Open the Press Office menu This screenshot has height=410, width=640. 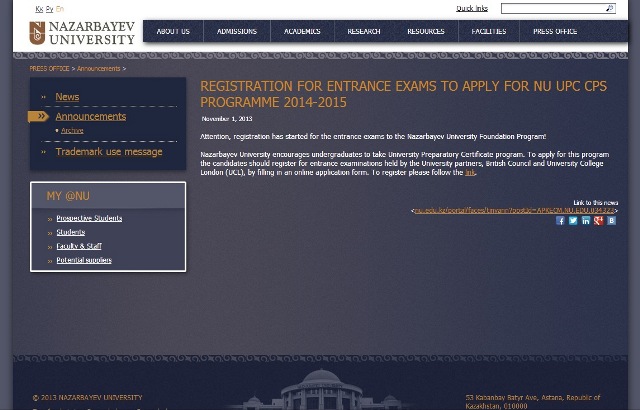(x=555, y=32)
